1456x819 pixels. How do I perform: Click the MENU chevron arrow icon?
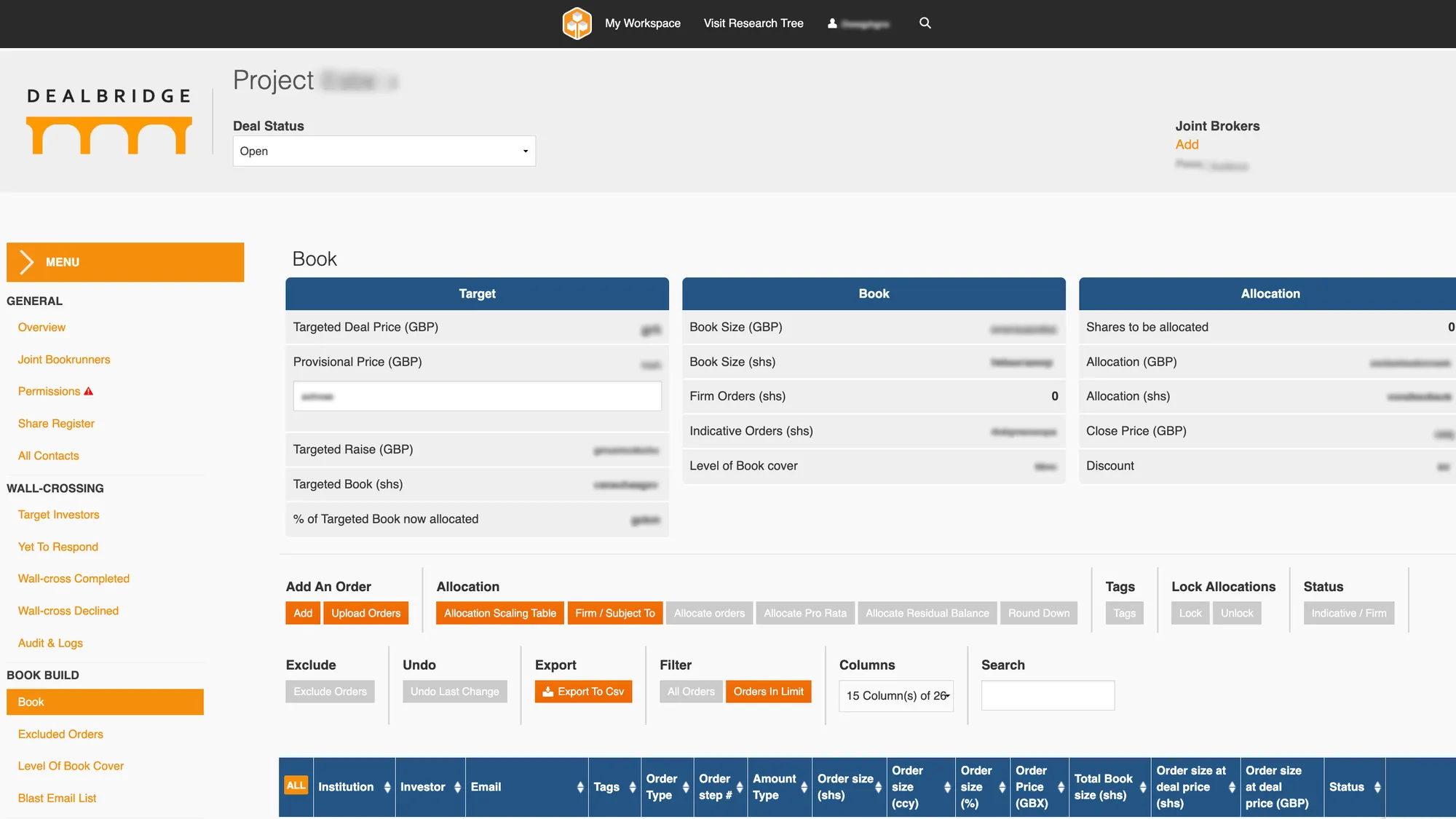[x=27, y=262]
